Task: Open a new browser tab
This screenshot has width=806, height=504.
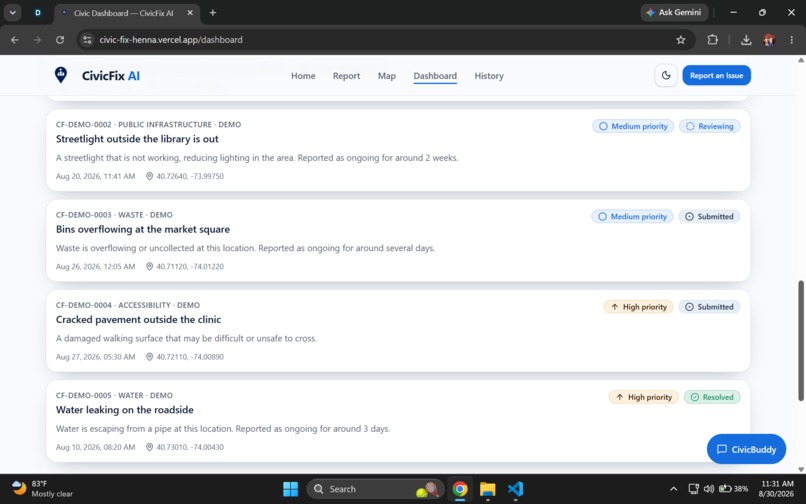Action: [213, 13]
